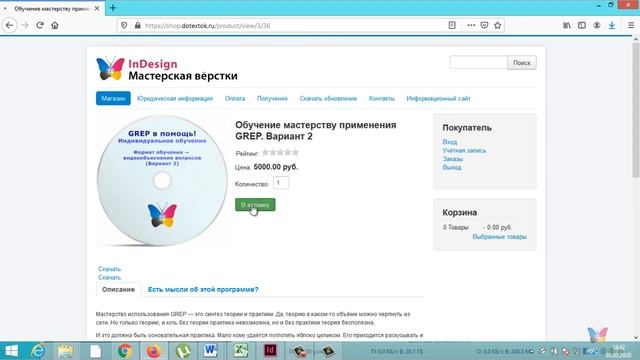This screenshot has height=360, width=640.
Task: Click the product title heading
Action: pos(316,131)
